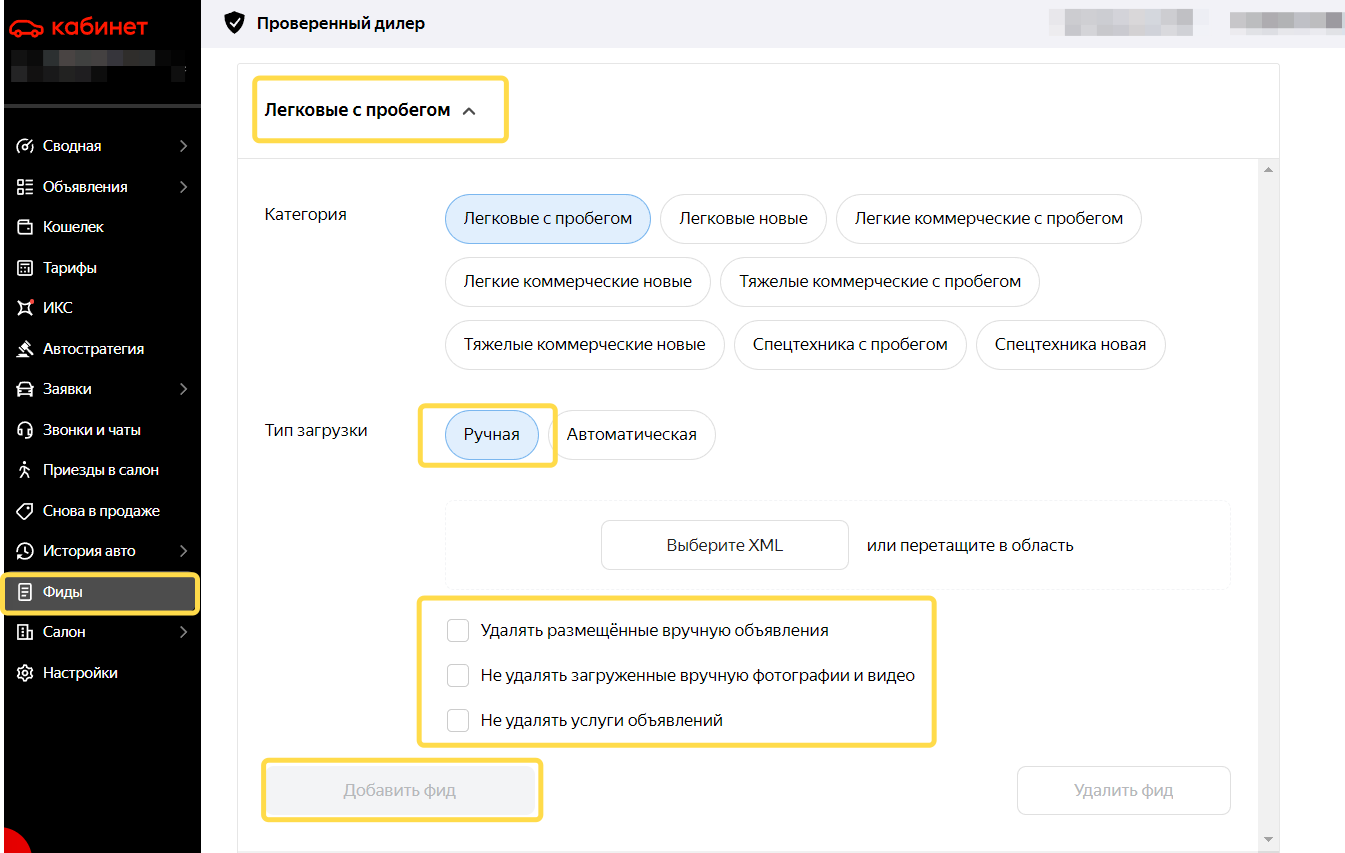Click the Сводная dashboard gauge icon
Viewport: 1345px width, 853px height.
tap(25, 146)
